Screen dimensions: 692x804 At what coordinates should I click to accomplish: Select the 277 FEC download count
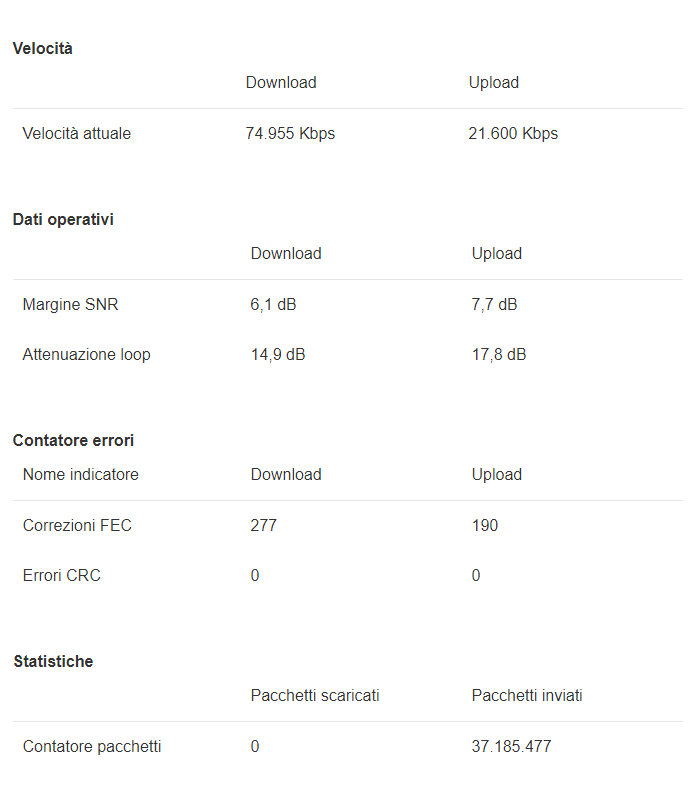pos(264,525)
